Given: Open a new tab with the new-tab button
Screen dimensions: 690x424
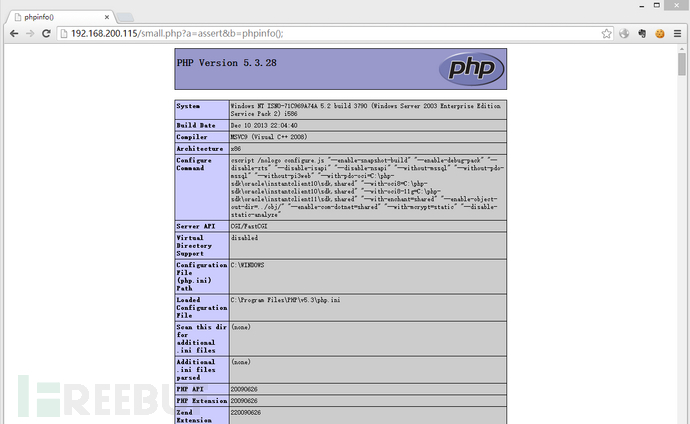Looking at the screenshot, I should [125, 17].
